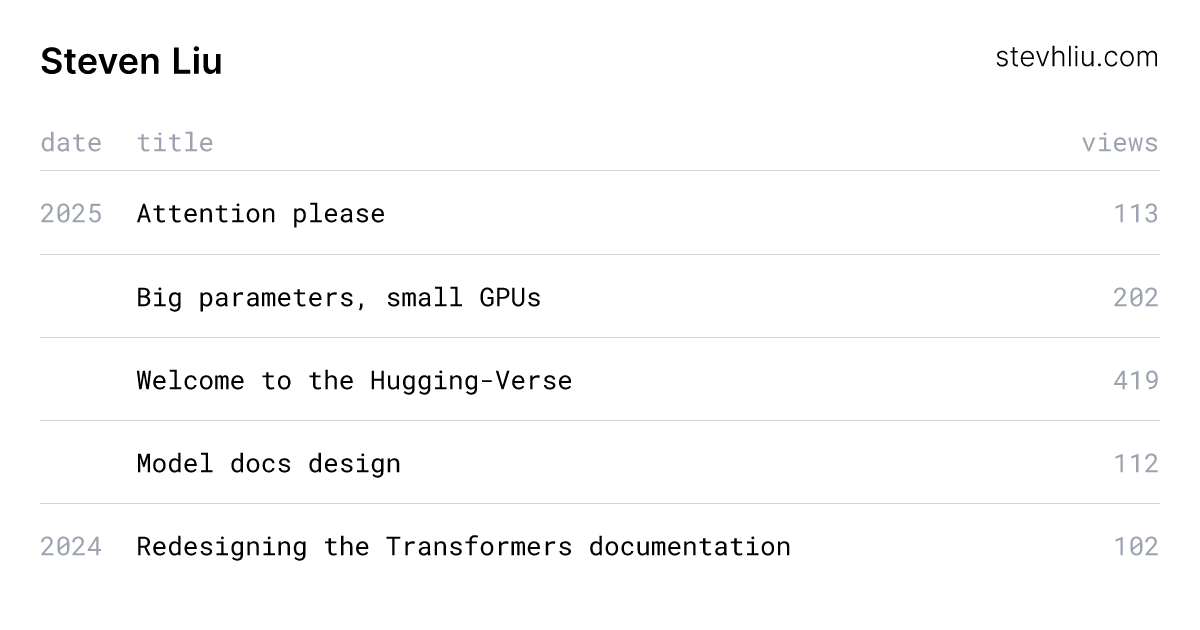
Task: Sort by the date column header
Action: tap(71, 143)
